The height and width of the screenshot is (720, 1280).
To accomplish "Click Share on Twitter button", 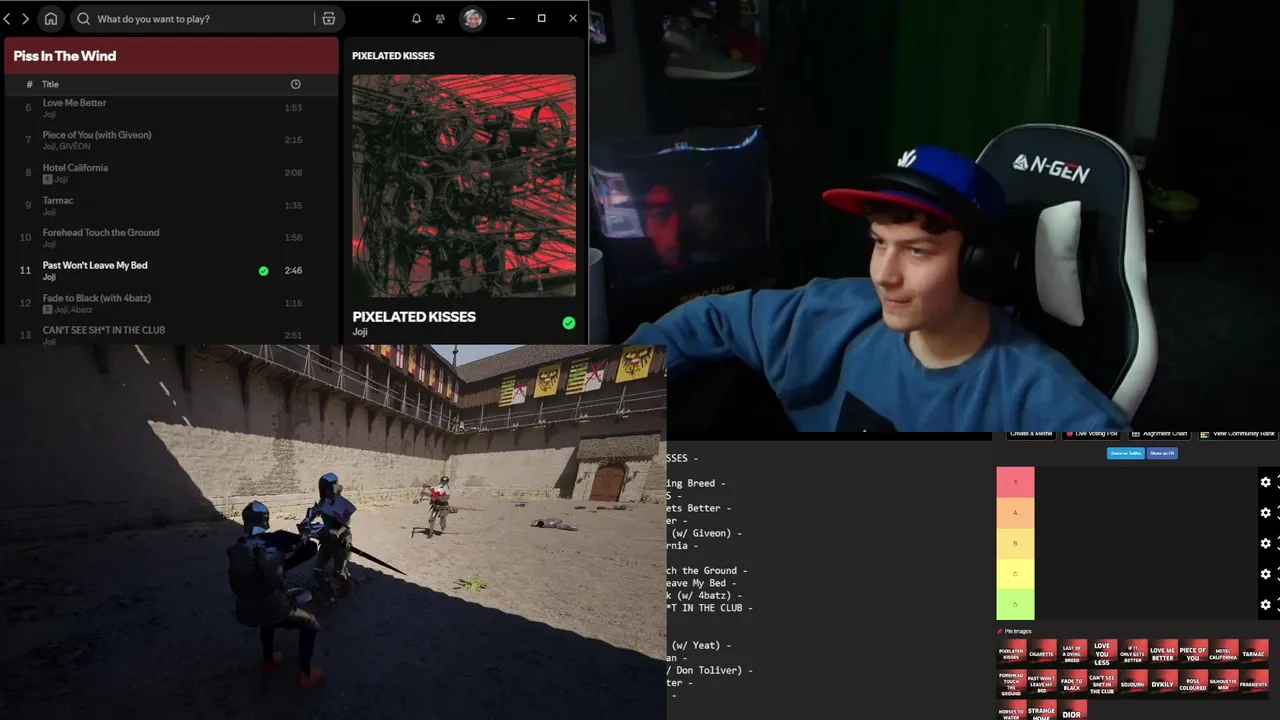I will pyautogui.click(x=1126, y=453).
